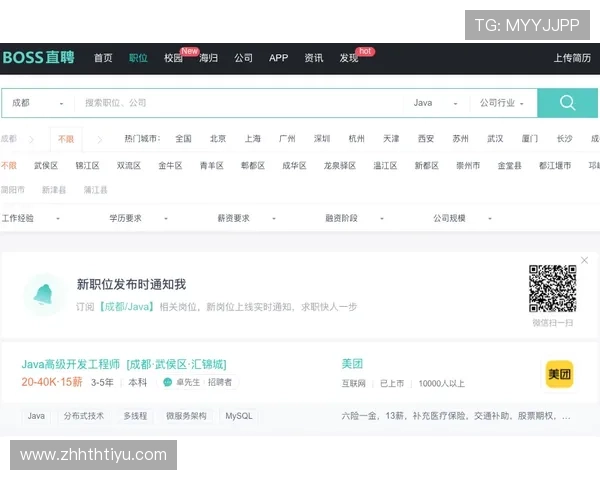
Task: Click the bell notification icon
Action: (x=43, y=294)
